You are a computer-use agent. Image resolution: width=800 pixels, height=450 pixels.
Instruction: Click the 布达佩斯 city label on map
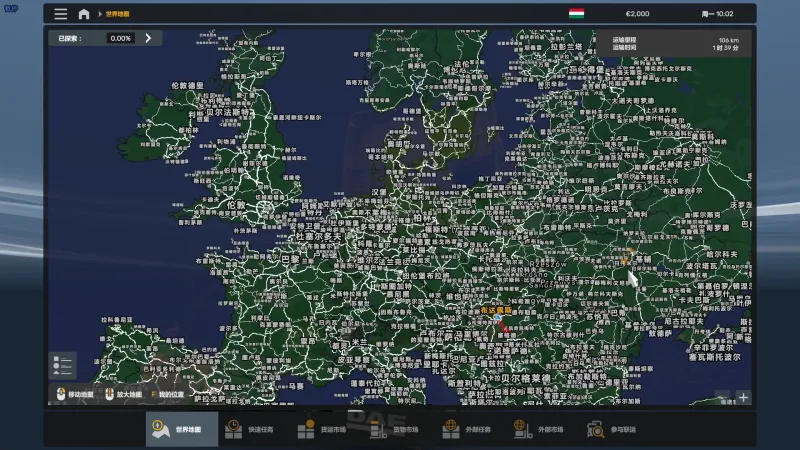[496, 310]
